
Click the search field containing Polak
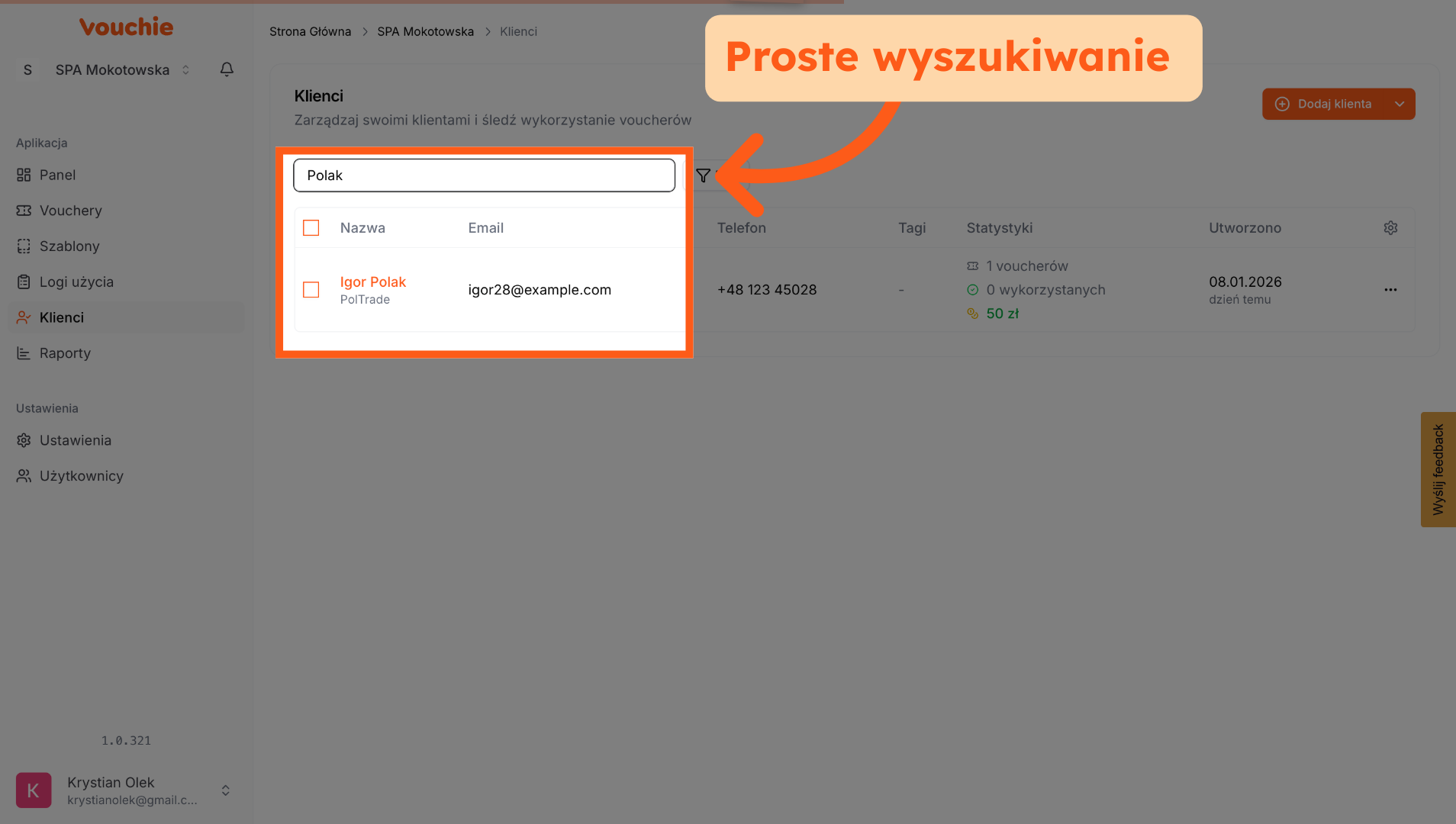(x=484, y=175)
